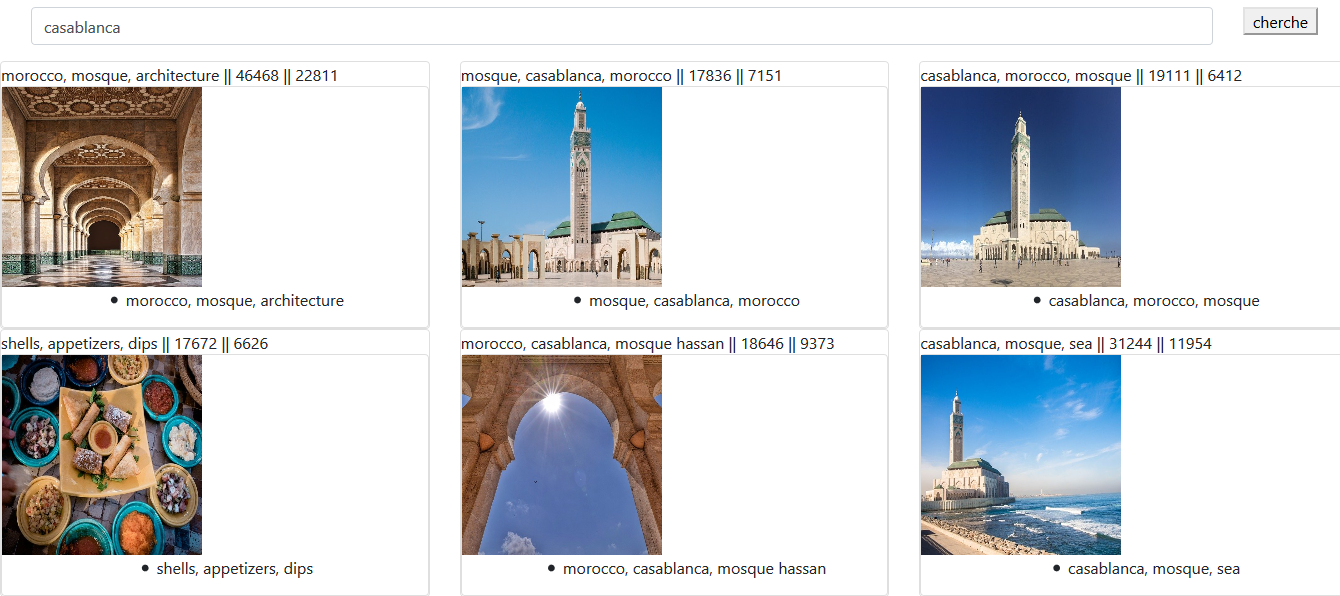The width and height of the screenshot is (1340, 596).
Task: Open the mosque hassan archway sunburst photo
Action: pyautogui.click(x=561, y=455)
